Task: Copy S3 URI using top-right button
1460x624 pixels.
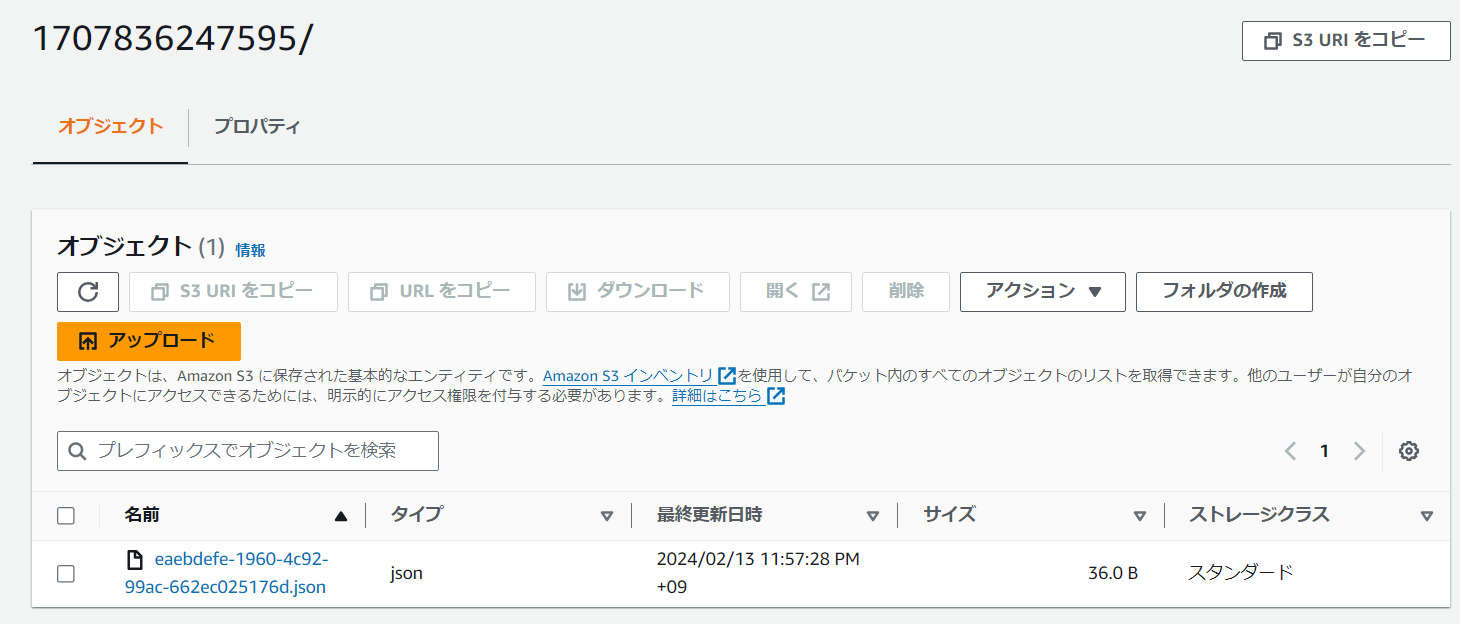Action: 1346,41
